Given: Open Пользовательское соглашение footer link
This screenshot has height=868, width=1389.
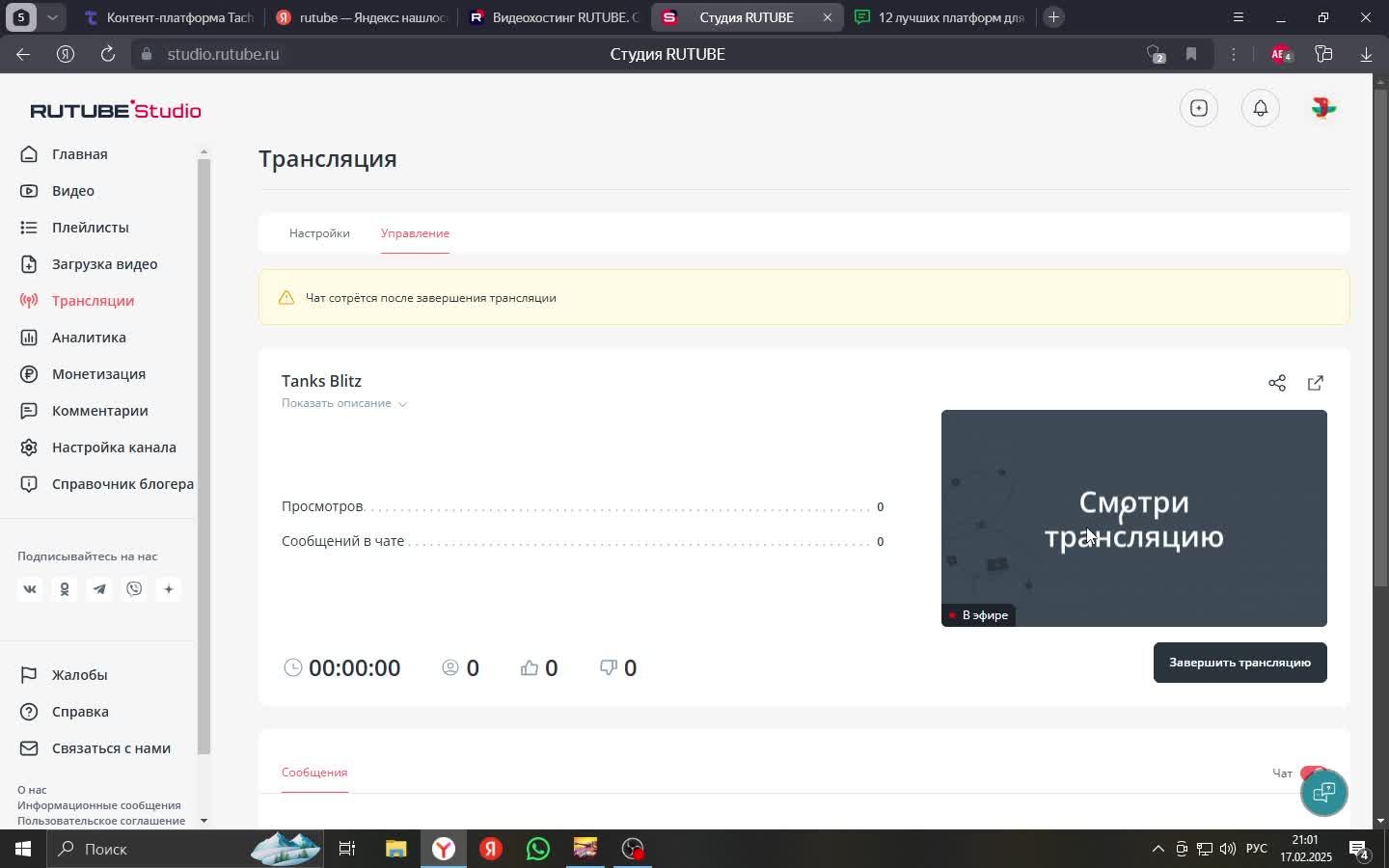Looking at the screenshot, I should 101,821.
